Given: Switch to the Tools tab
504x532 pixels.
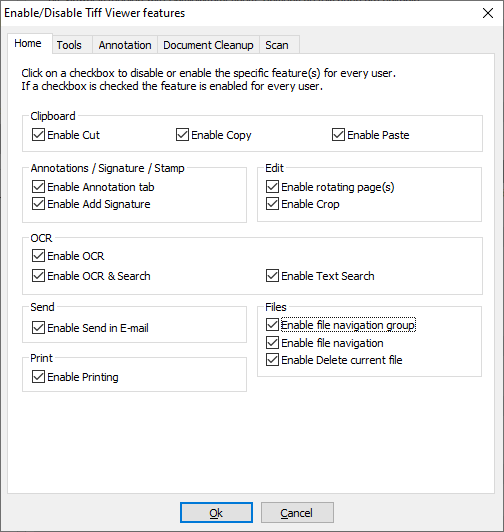Looking at the screenshot, I should click(x=69, y=45).
